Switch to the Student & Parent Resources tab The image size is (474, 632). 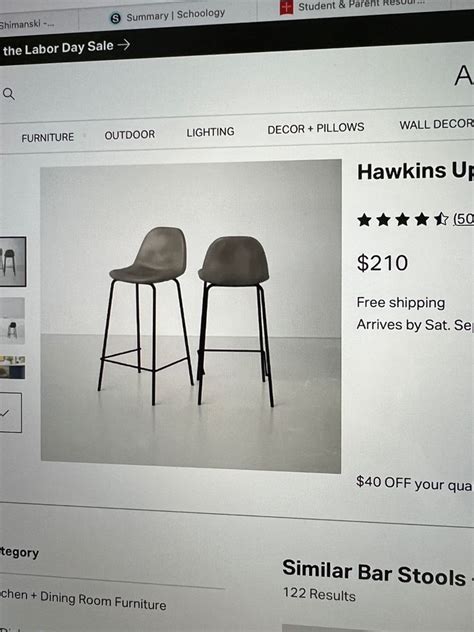coord(354,6)
